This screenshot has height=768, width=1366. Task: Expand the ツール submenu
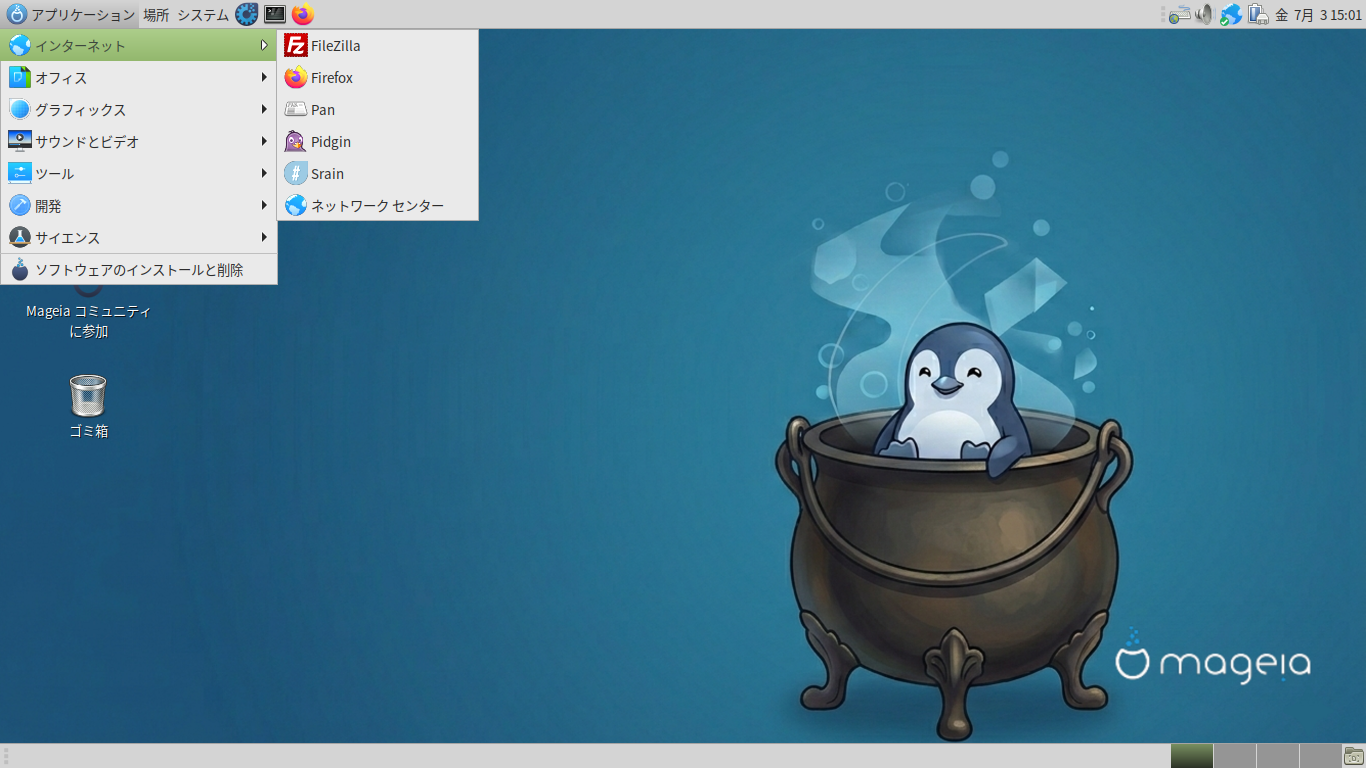[x=139, y=174]
